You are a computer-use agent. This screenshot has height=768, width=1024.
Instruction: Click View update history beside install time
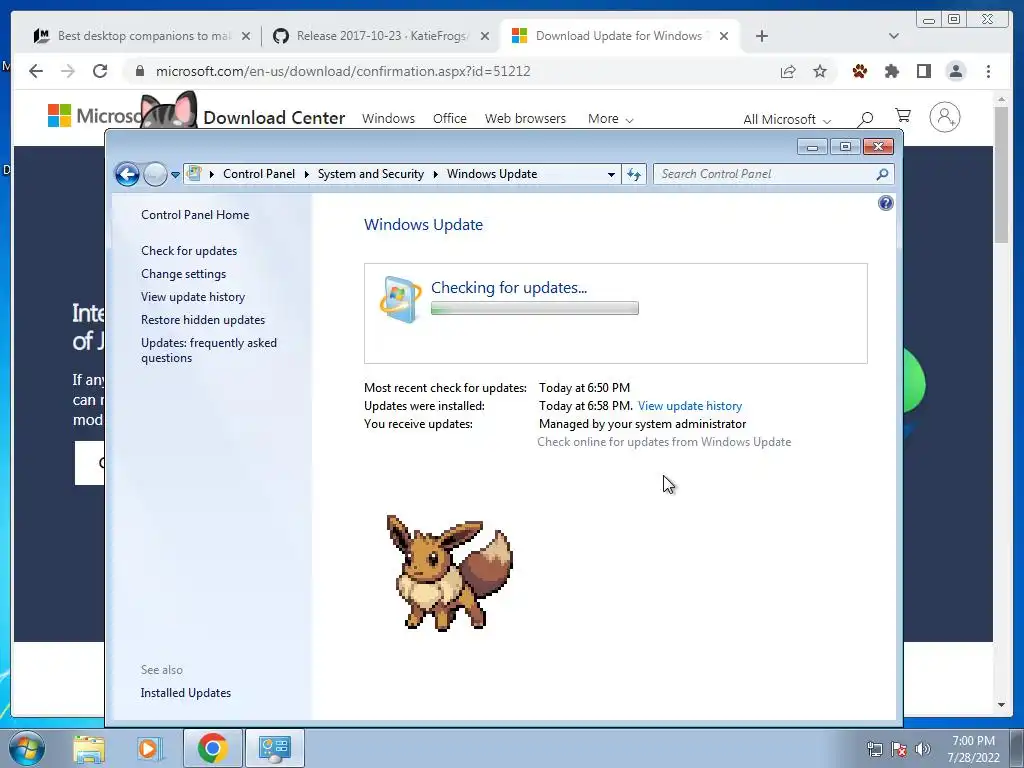point(690,406)
